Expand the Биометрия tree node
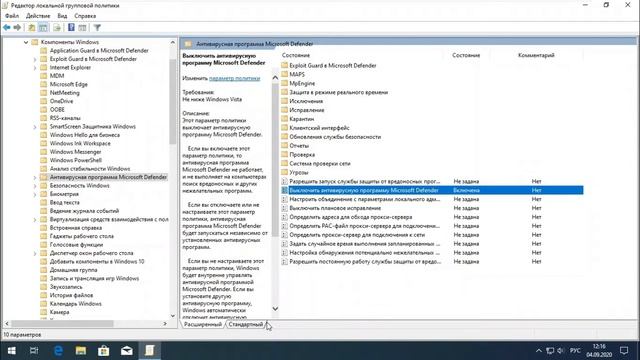The height and width of the screenshot is (360, 640). point(35,194)
